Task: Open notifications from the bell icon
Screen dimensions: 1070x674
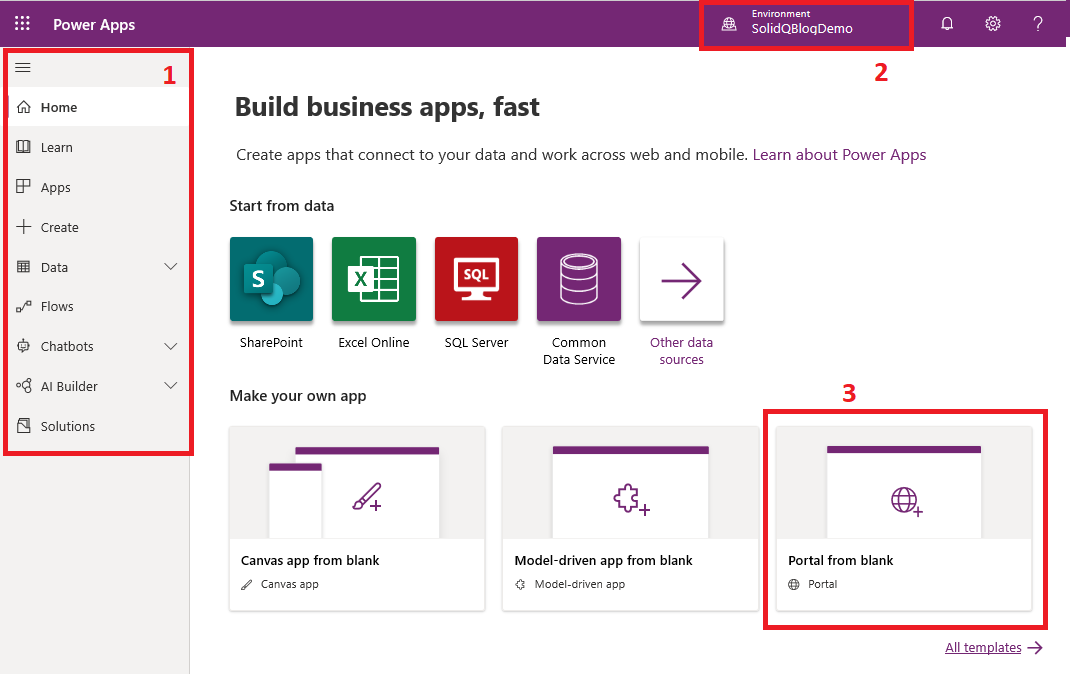Action: coord(946,23)
